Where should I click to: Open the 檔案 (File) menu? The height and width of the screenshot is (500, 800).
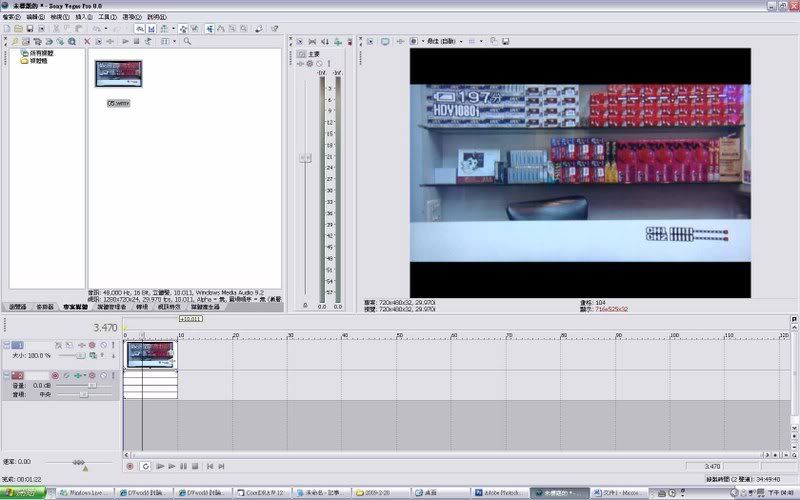[x=11, y=17]
